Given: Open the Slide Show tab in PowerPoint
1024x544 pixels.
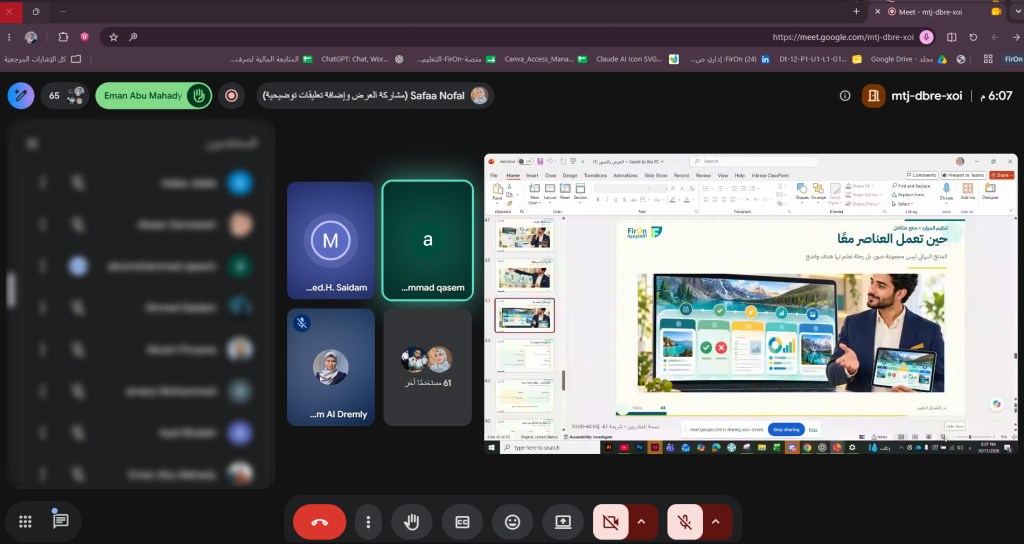Looking at the screenshot, I should pos(656,176).
